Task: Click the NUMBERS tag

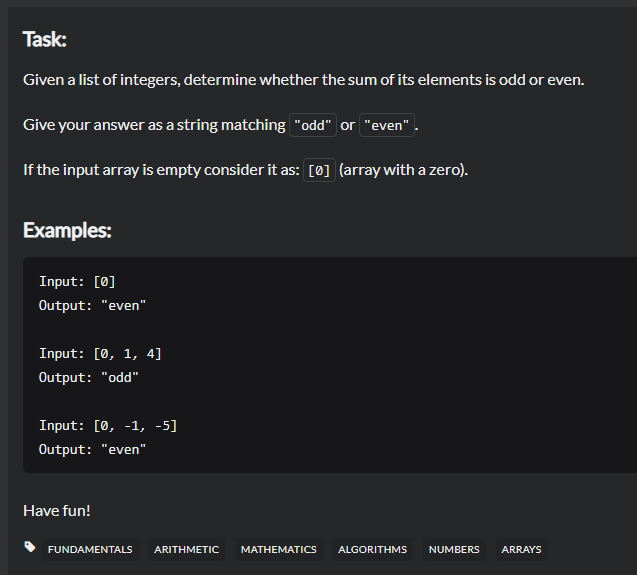Action: pos(454,549)
